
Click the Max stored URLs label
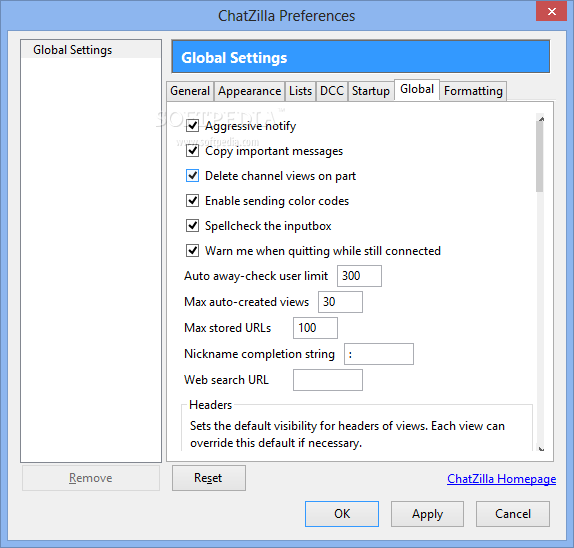click(227, 328)
